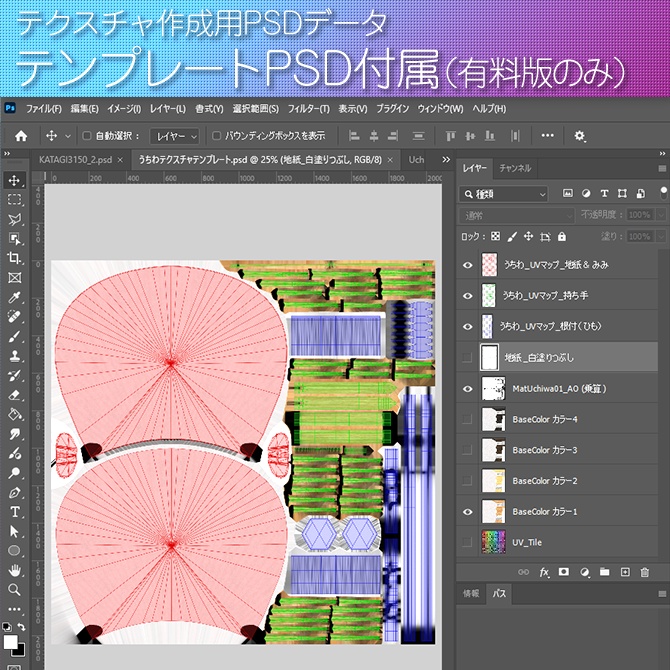Open the Layers panel flyout menu
This screenshot has width=670, height=670.
point(662,168)
